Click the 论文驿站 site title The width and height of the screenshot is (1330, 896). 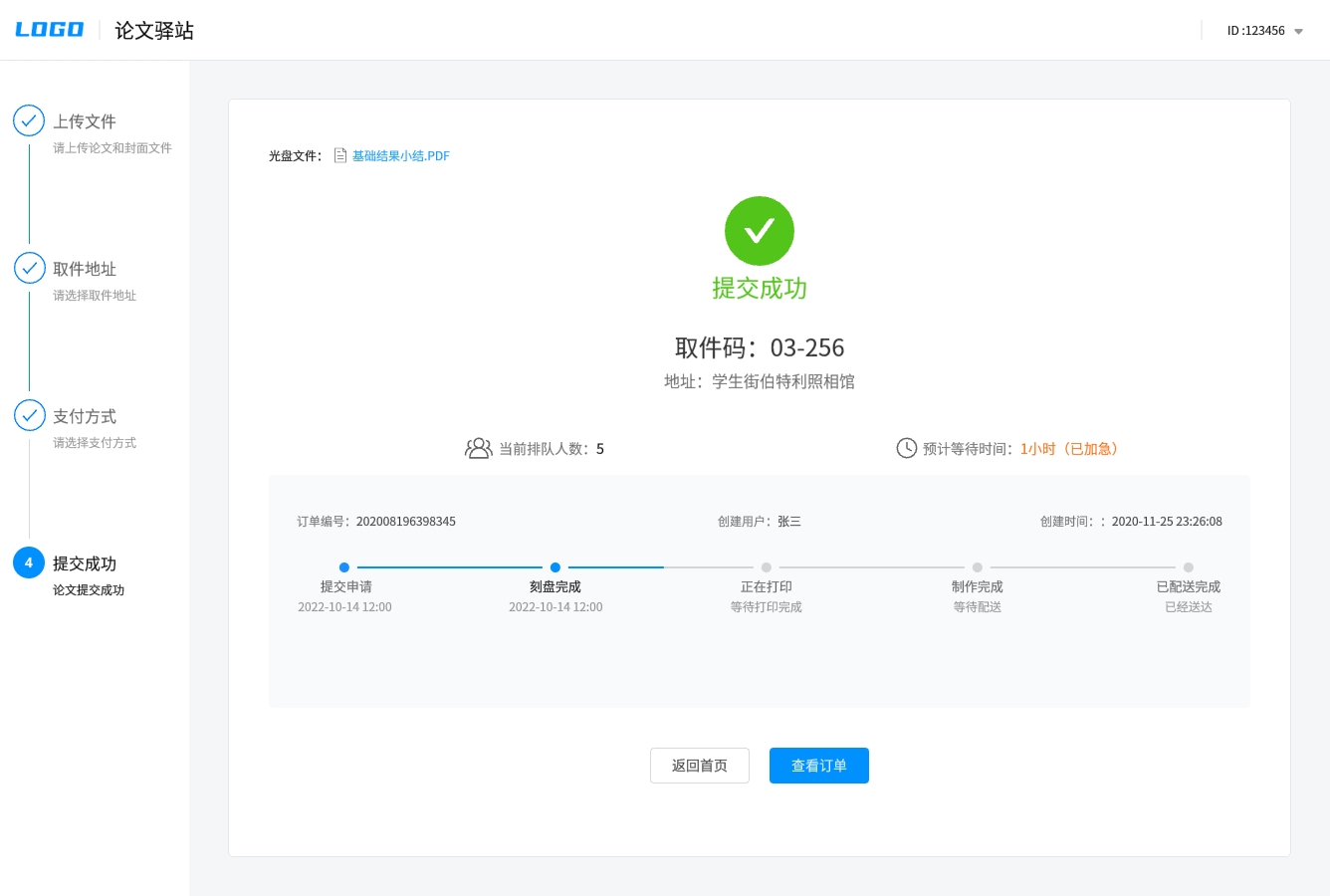click(154, 31)
